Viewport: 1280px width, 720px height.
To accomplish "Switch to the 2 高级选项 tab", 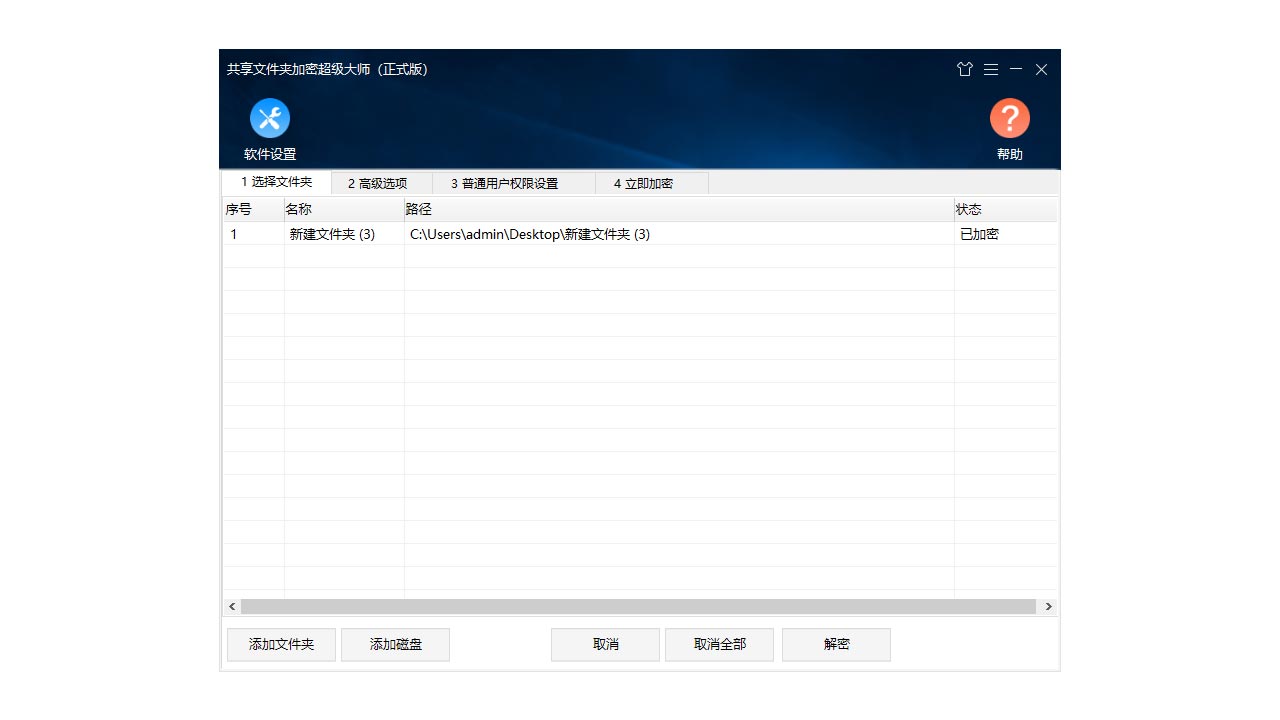I will (x=380, y=183).
